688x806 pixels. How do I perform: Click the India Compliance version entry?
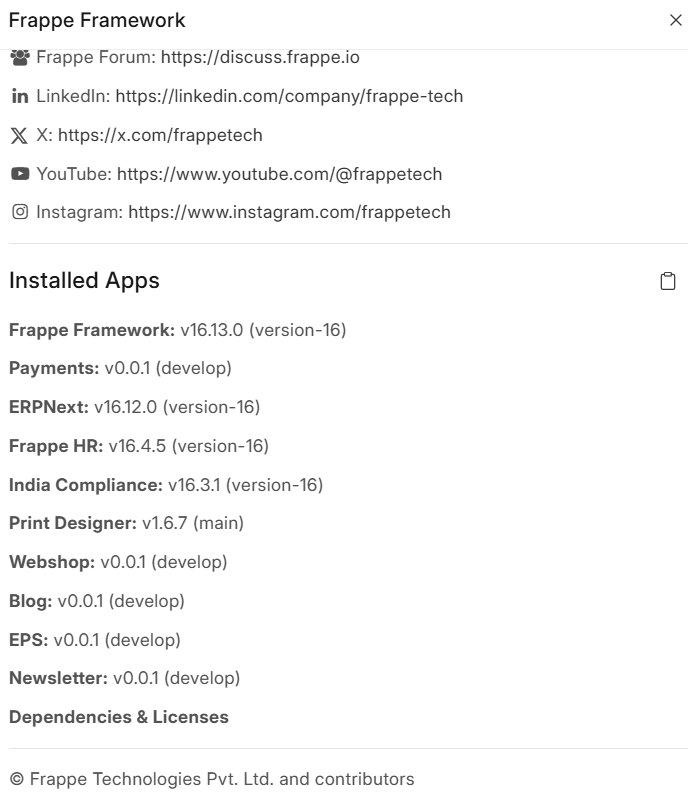click(x=165, y=485)
